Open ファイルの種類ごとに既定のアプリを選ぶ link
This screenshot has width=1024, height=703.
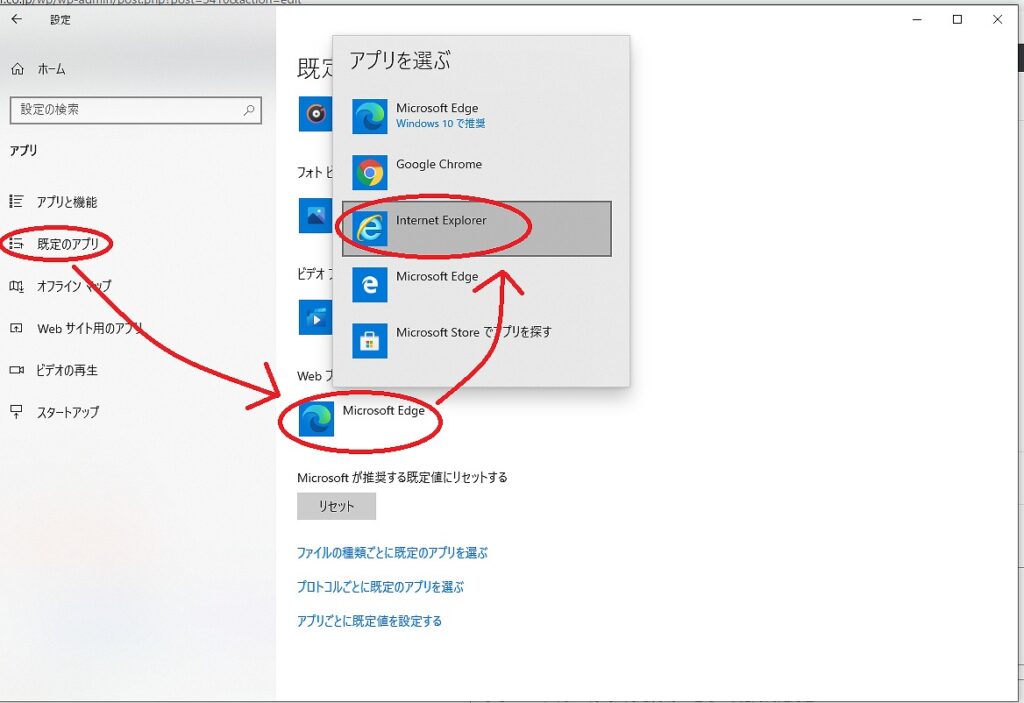pyautogui.click(x=392, y=553)
